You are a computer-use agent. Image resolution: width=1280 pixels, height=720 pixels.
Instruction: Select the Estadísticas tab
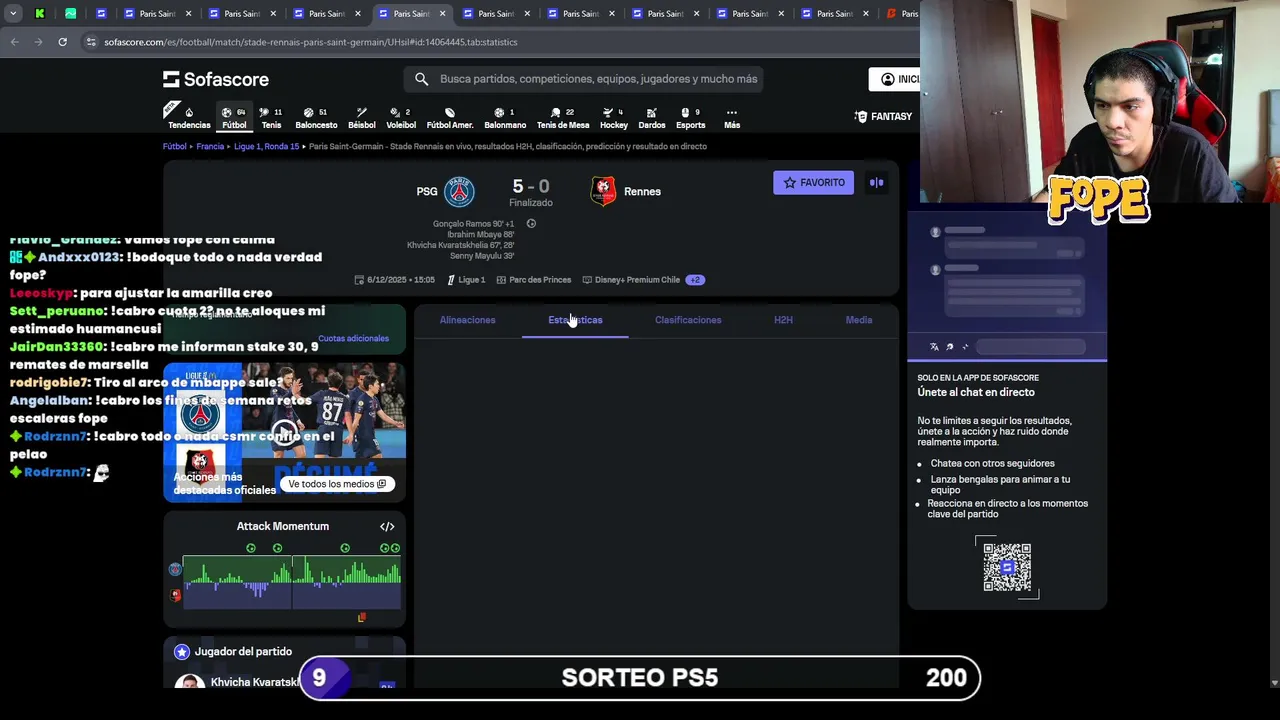coord(575,320)
